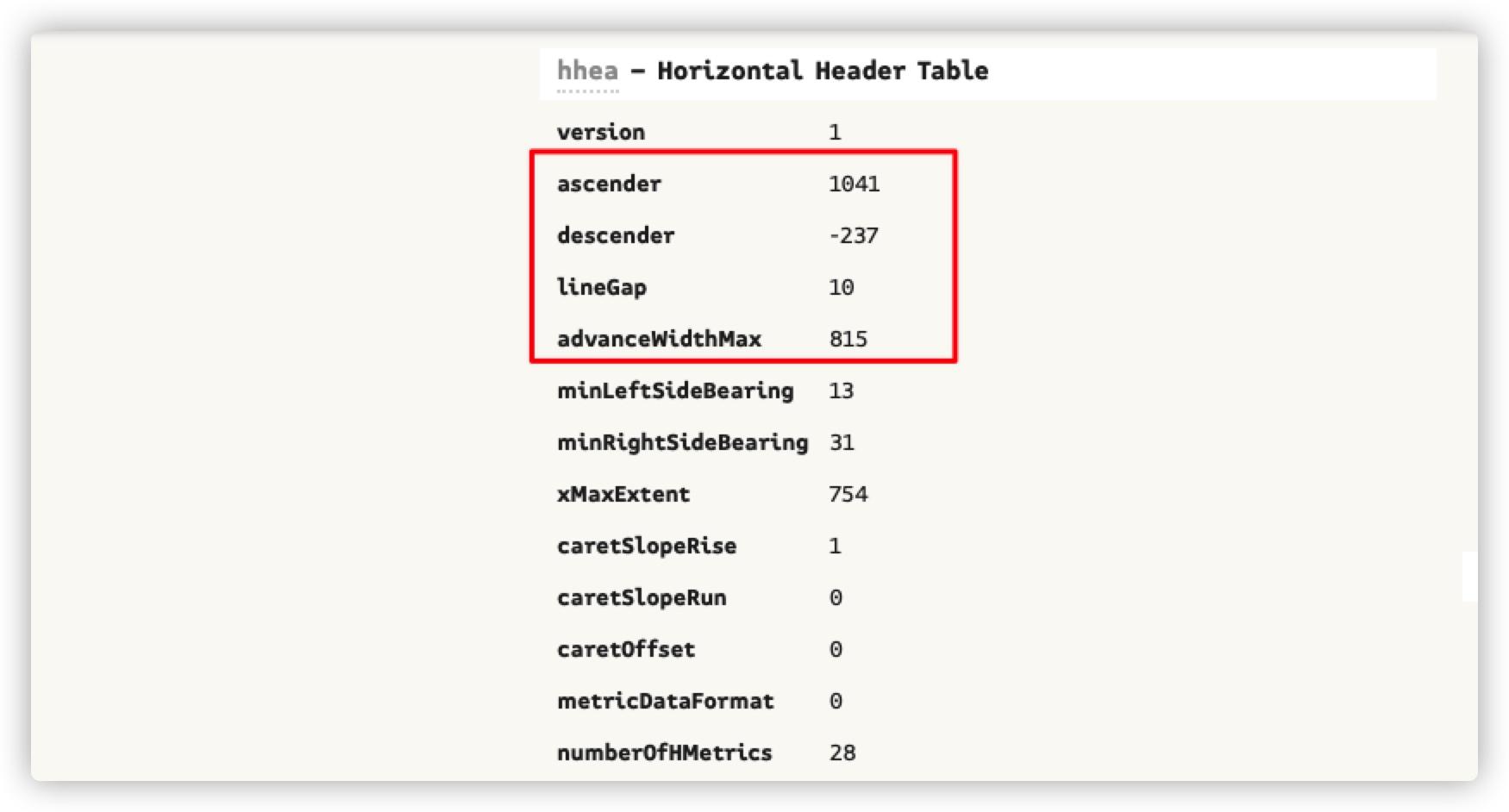
Task: Click the version row label
Action: [x=601, y=132]
